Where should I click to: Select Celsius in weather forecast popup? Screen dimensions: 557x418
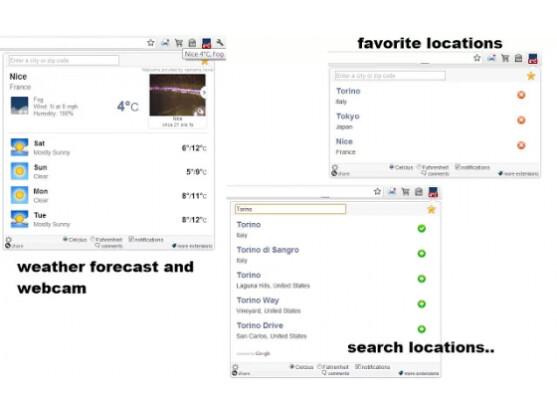pos(65,239)
